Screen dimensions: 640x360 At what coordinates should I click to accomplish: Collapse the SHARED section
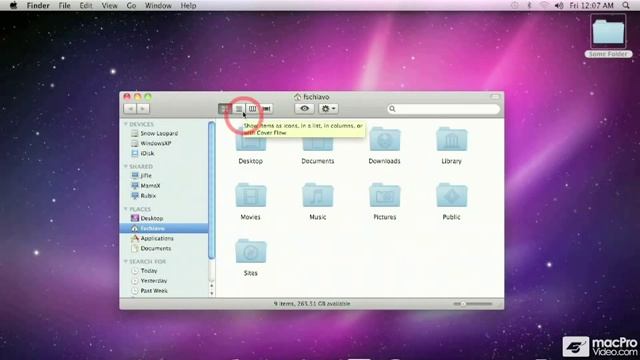[126, 166]
